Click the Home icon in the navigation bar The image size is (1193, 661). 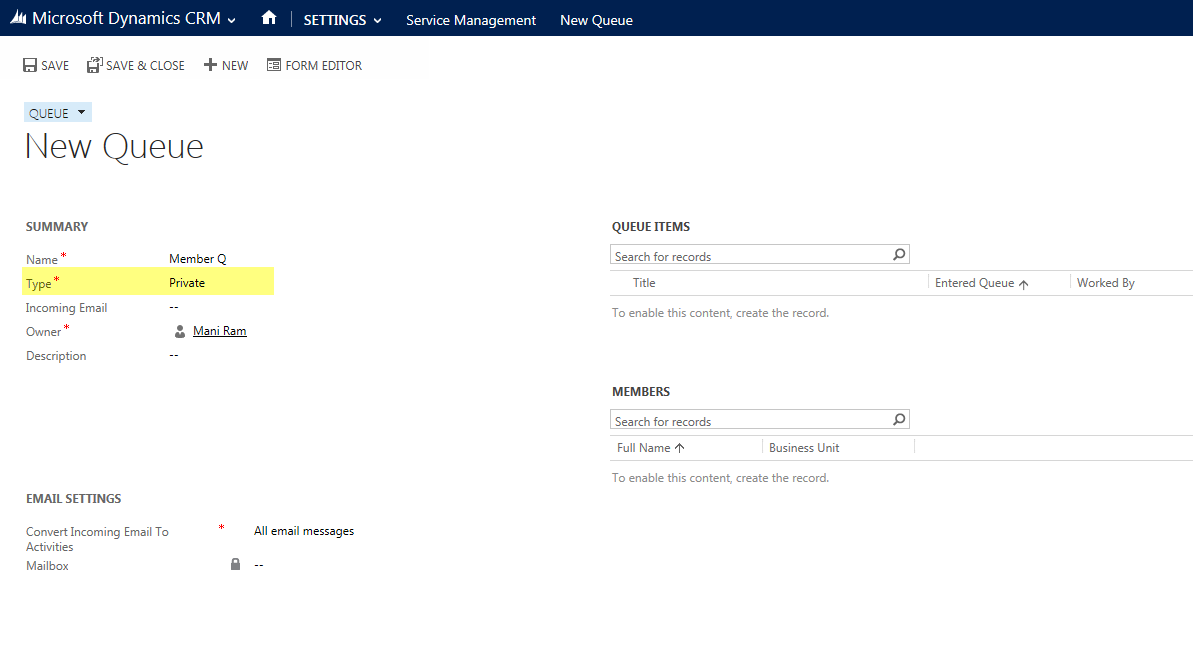pos(268,18)
